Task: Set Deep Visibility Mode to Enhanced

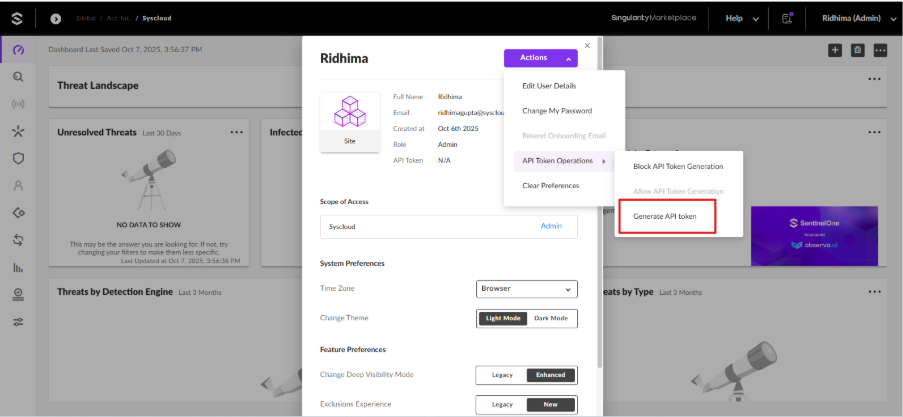Action: pos(551,375)
